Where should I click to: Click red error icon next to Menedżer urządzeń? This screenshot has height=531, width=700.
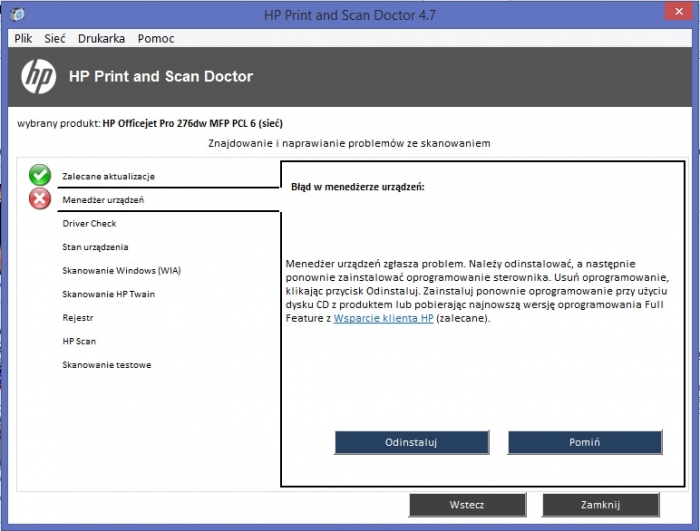point(40,199)
